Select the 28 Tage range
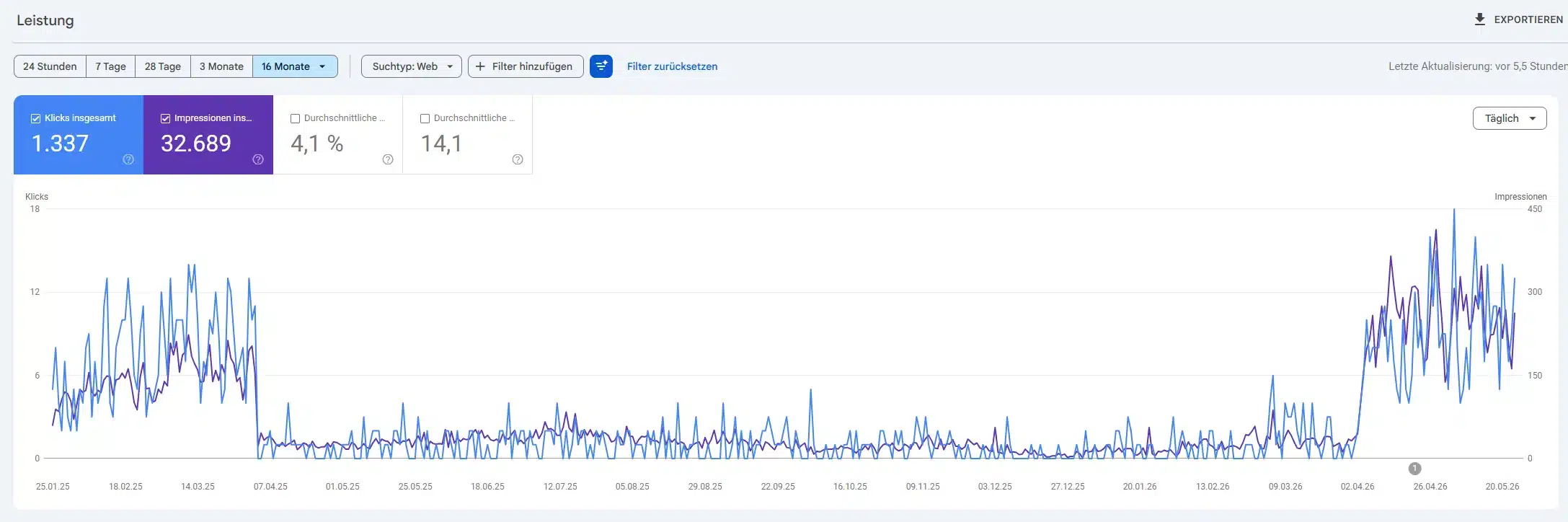This screenshot has height=522, width=1568. pos(163,66)
